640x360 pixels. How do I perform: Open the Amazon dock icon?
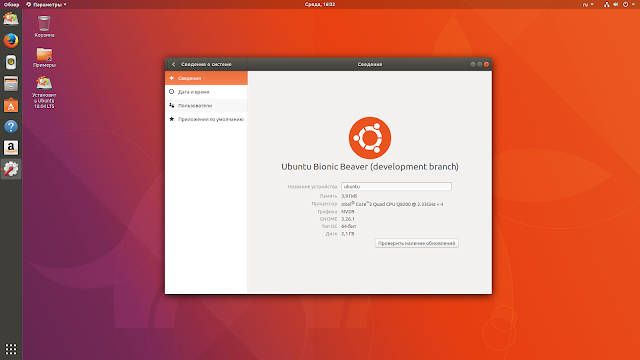11,148
